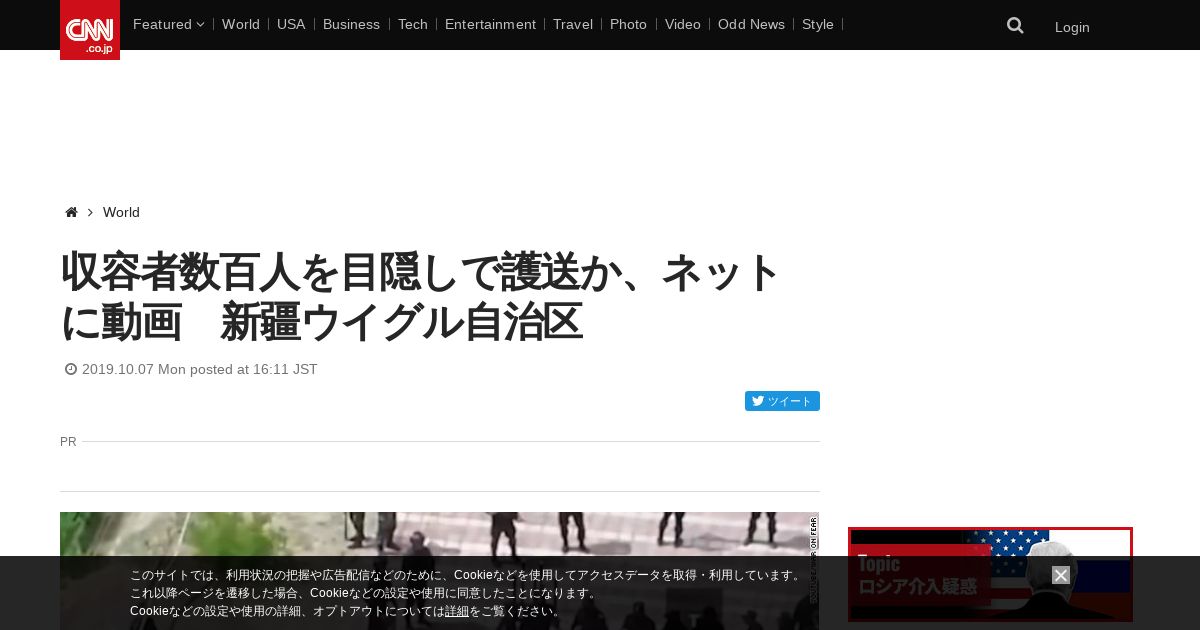Open the USA section

click(x=291, y=24)
